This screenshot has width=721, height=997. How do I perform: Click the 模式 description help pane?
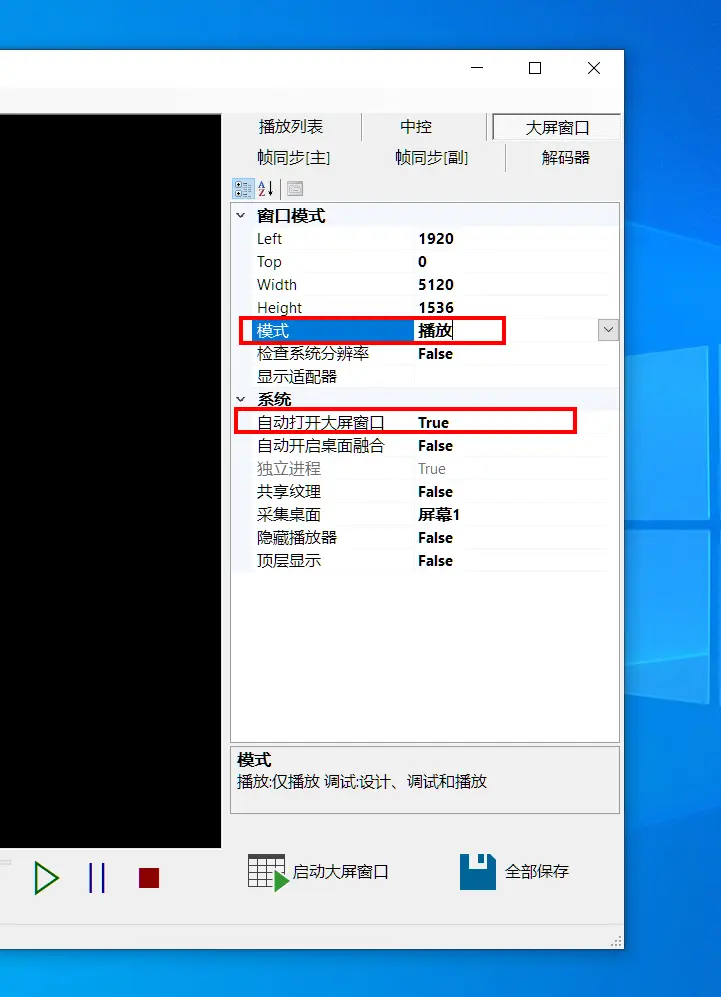click(x=425, y=780)
